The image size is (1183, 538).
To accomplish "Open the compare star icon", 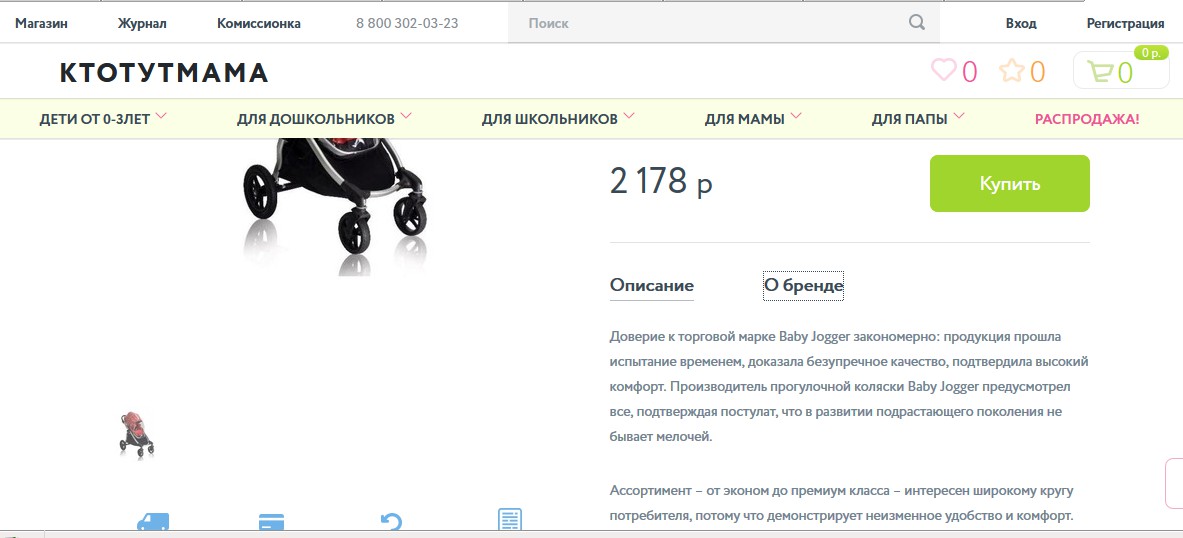I will click(x=1012, y=71).
